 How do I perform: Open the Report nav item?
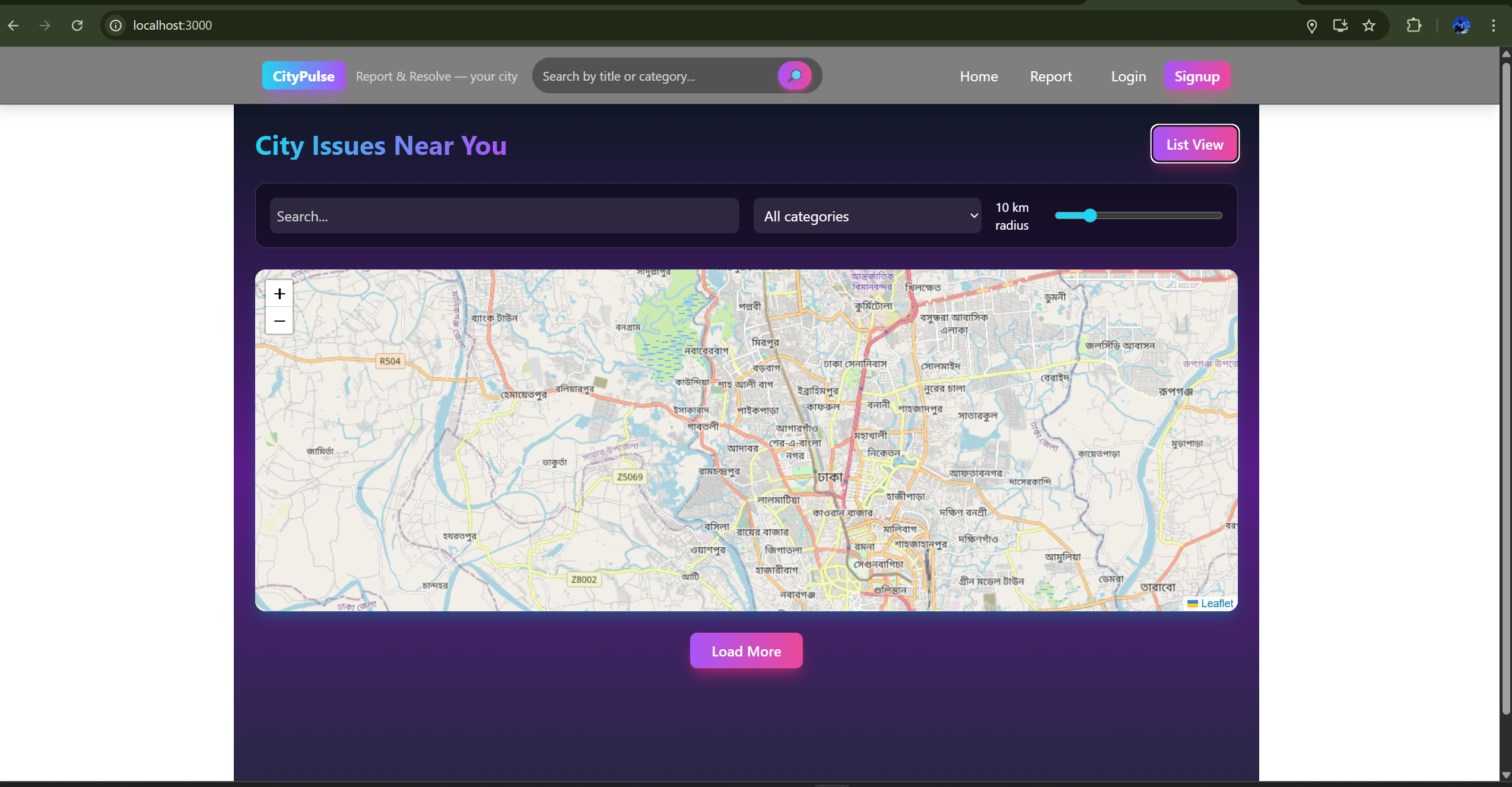pos(1050,77)
